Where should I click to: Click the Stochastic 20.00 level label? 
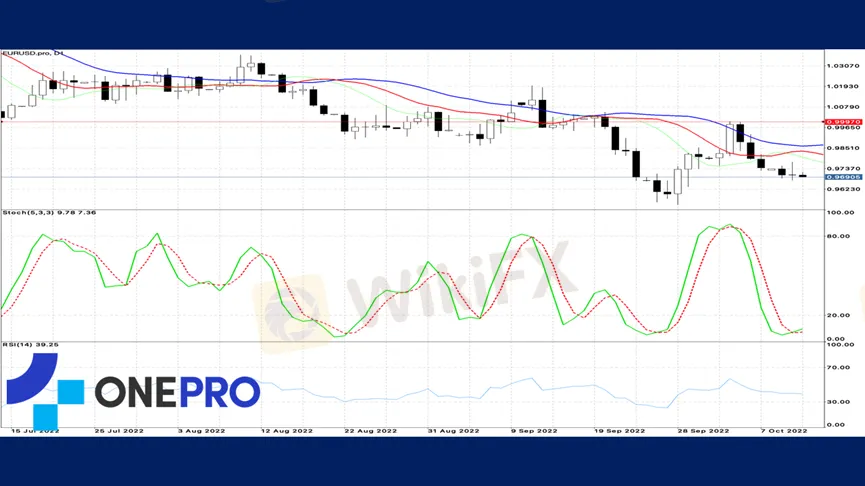pos(838,315)
